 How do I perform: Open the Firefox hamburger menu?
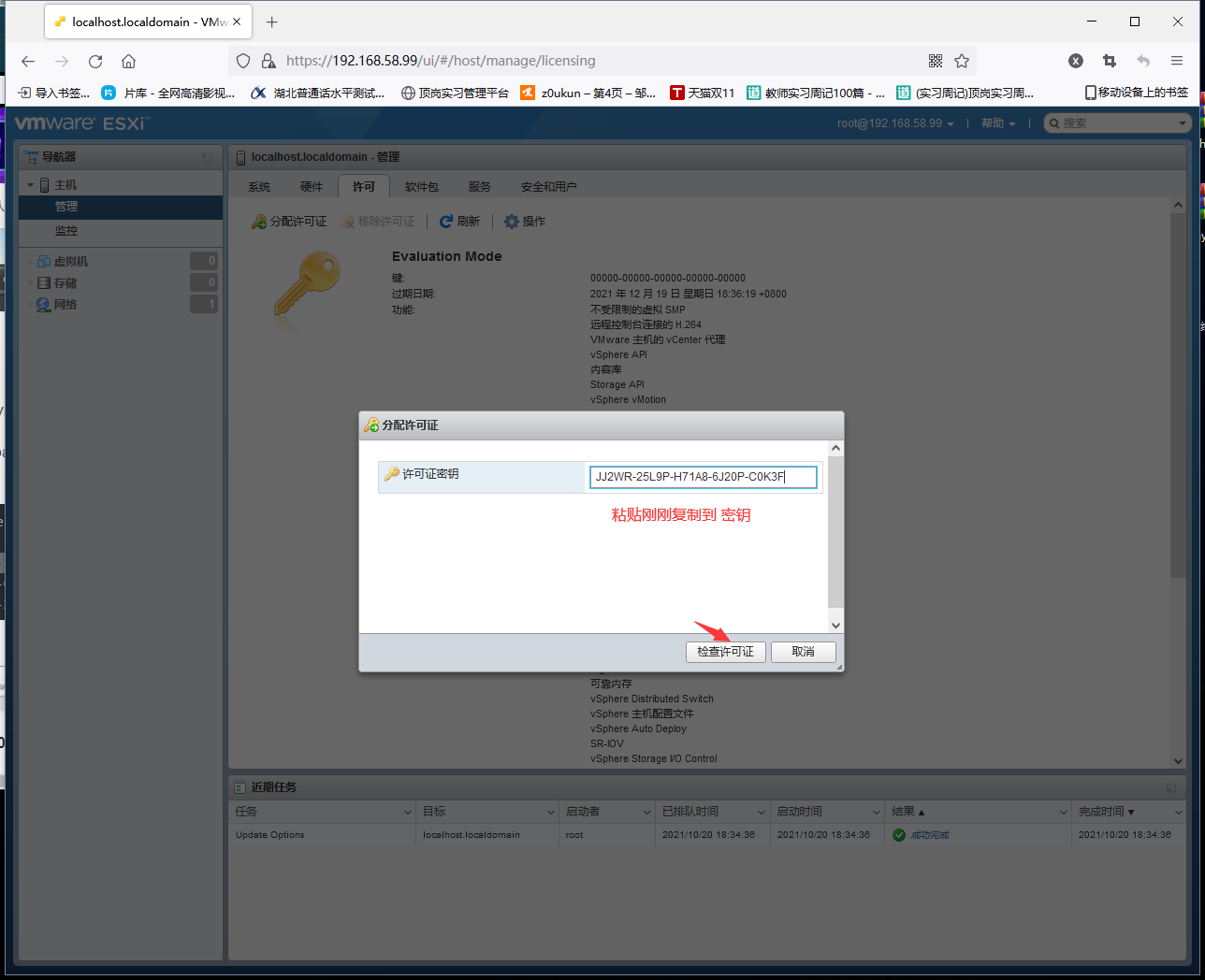[x=1177, y=61]
